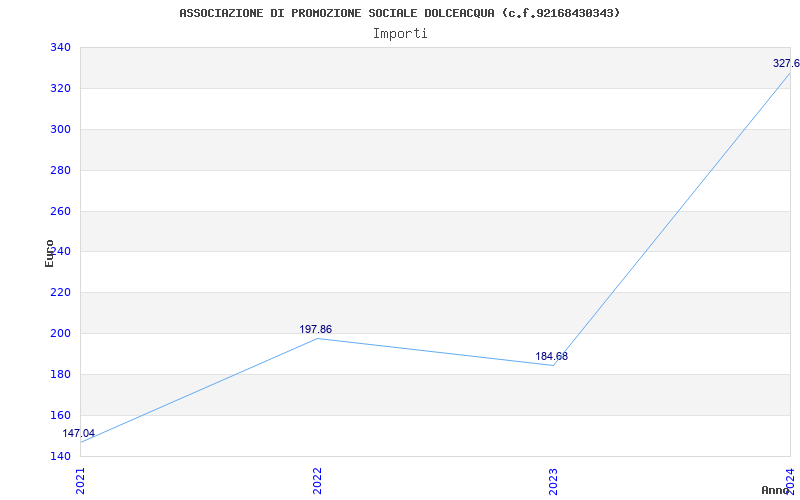Click the 2023 x-axis label
The image size is (800, 500).
tap(554, 480)
